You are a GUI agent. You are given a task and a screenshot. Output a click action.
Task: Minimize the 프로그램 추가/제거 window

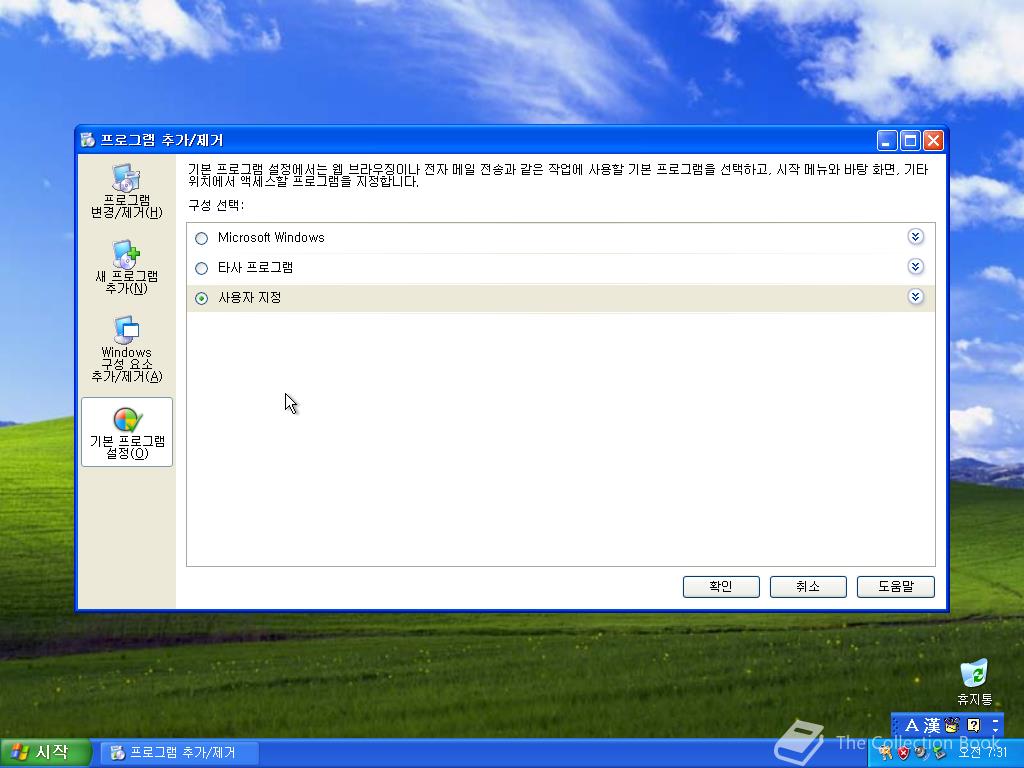[x=886, y=140]
